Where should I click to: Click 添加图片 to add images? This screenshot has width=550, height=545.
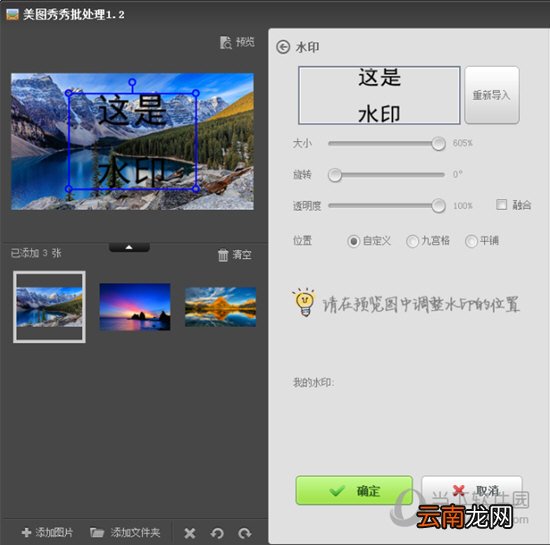coord(47,533)
